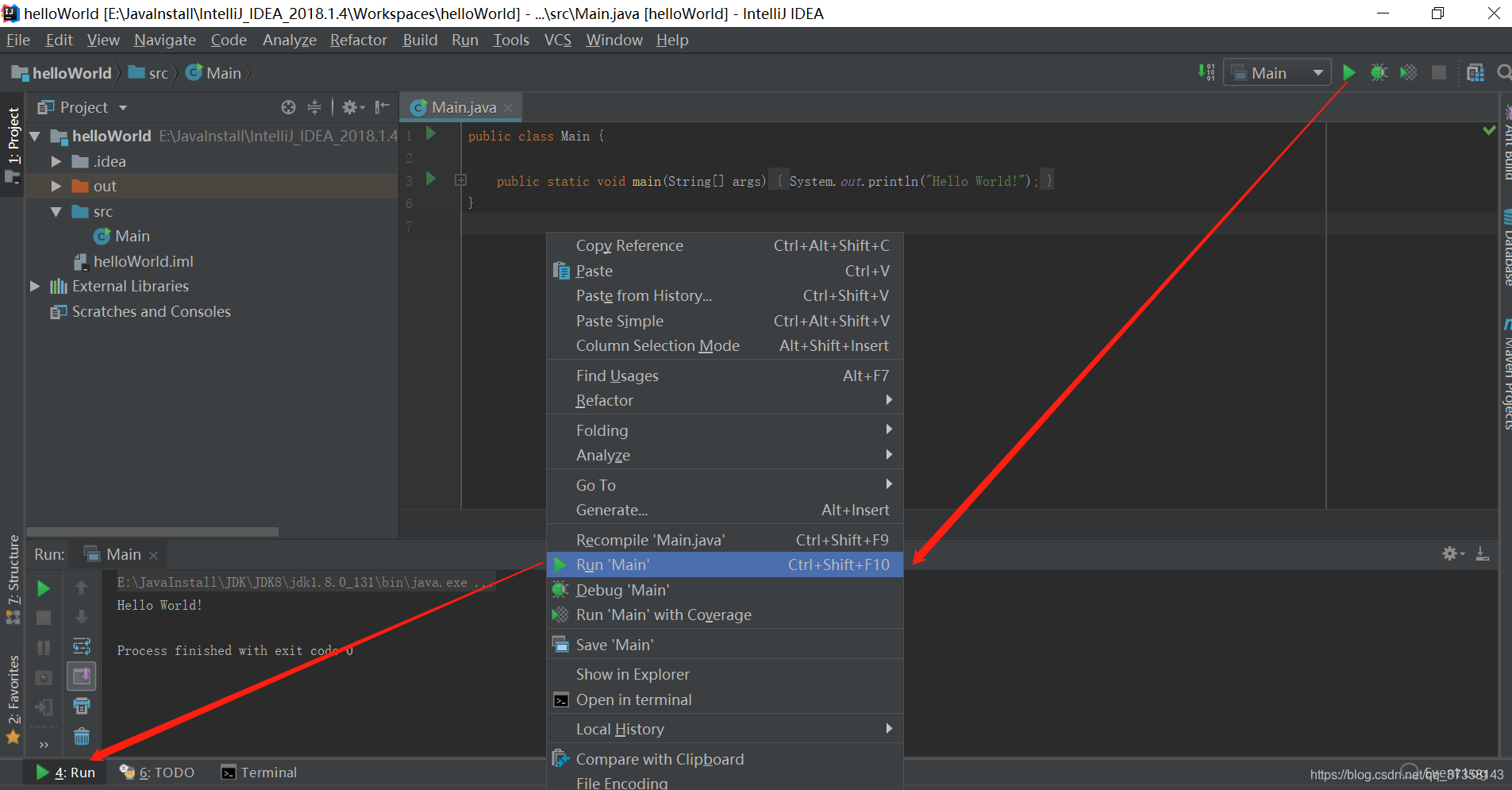Toggle soft-wrap in Run console
The image size is (1512, 790).
tap(81, 646)
